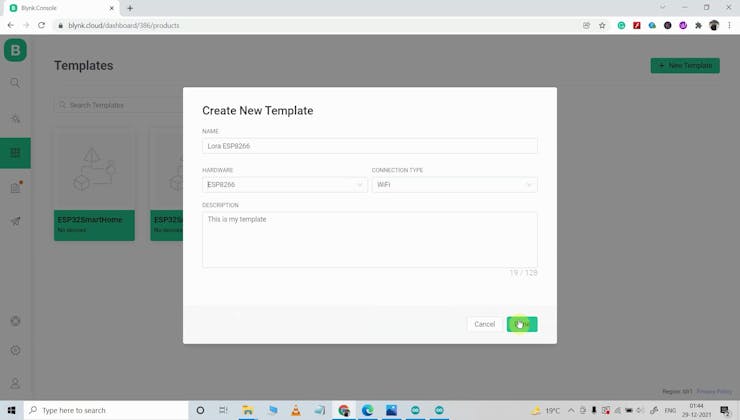This screenshot has width=740, height=420.
Task: Open Chrome menu three dots
Action: point(729,25)
